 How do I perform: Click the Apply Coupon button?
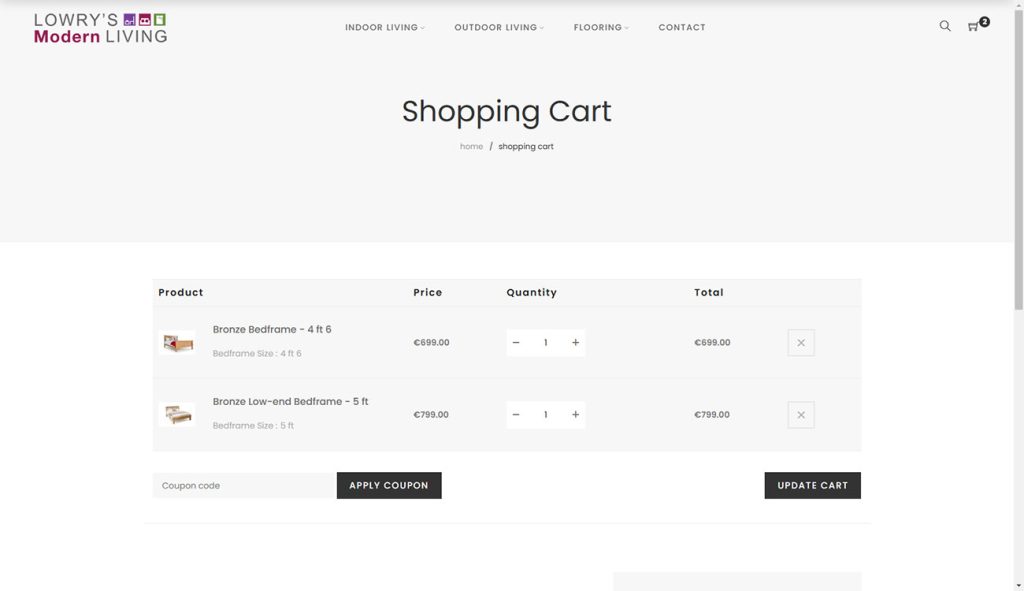pos(389,485)
